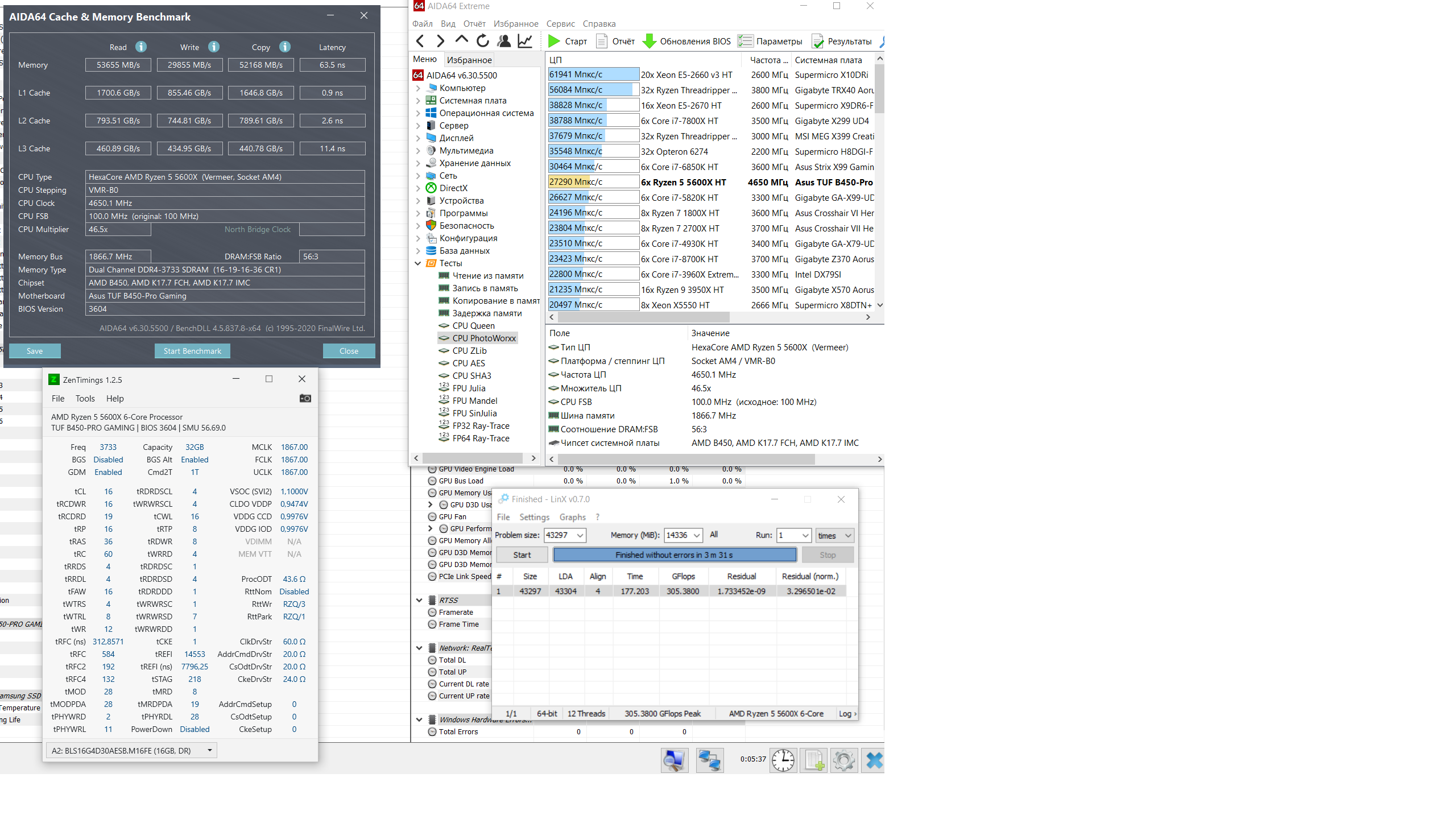
Task: Toggle the Framerate sensor circle
Action: (x=432, y=613)
